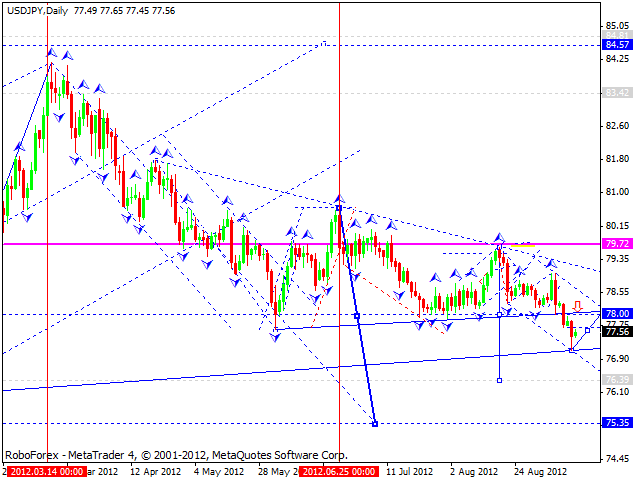Select the 78.00 blue price label
Viewport: 640px width, 480px height.
618,313
